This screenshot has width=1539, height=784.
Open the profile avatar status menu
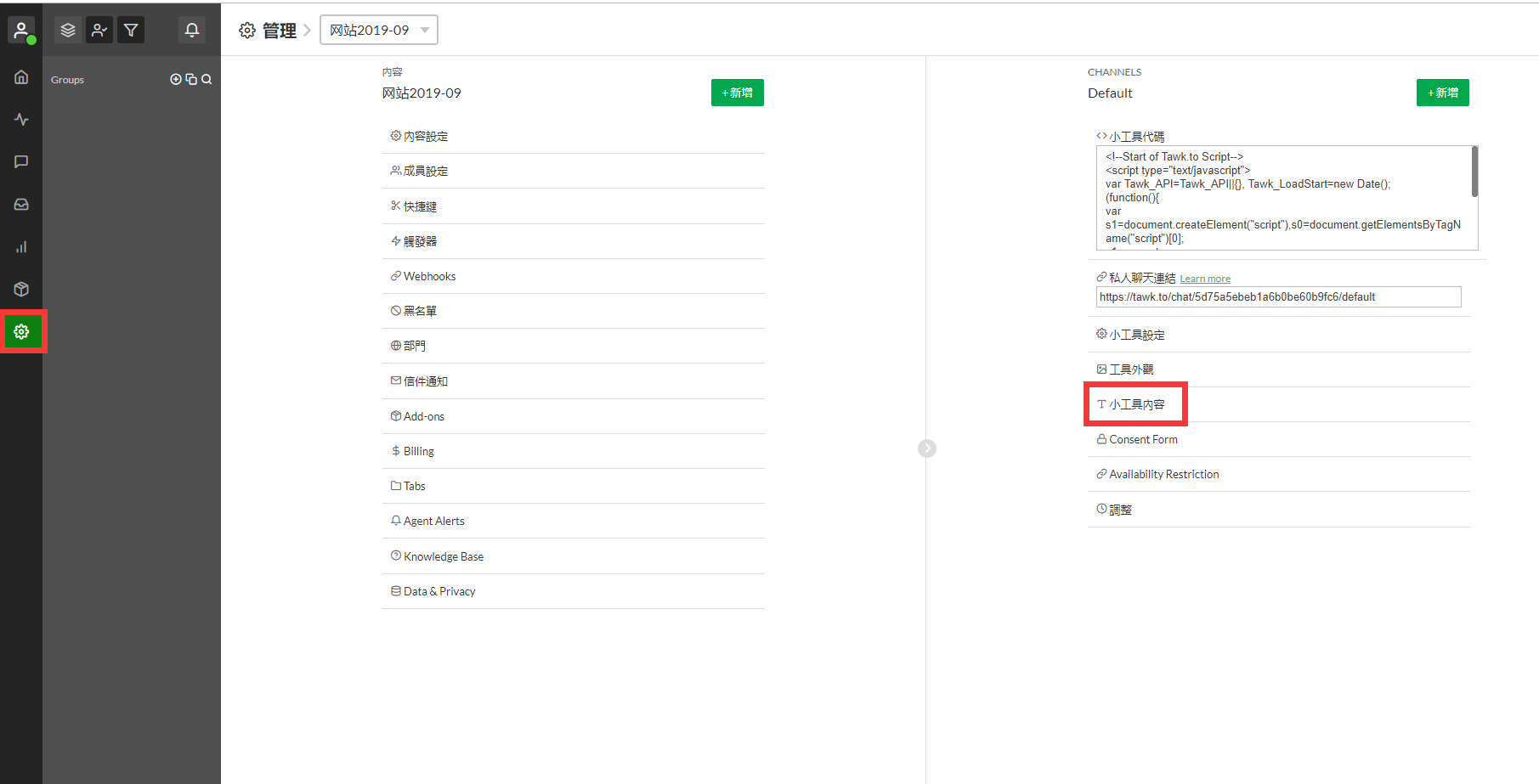pyautogui.click(x=21, y=31)
